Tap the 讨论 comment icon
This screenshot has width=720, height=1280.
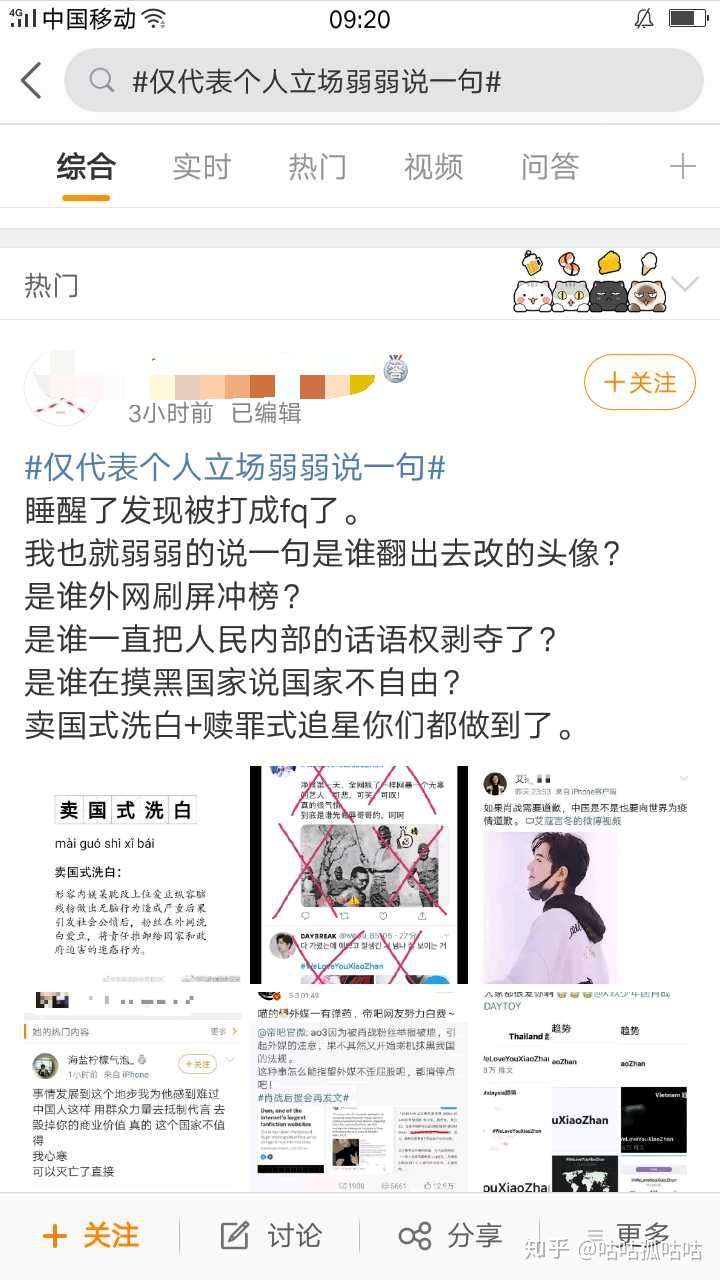point(234,1235)
